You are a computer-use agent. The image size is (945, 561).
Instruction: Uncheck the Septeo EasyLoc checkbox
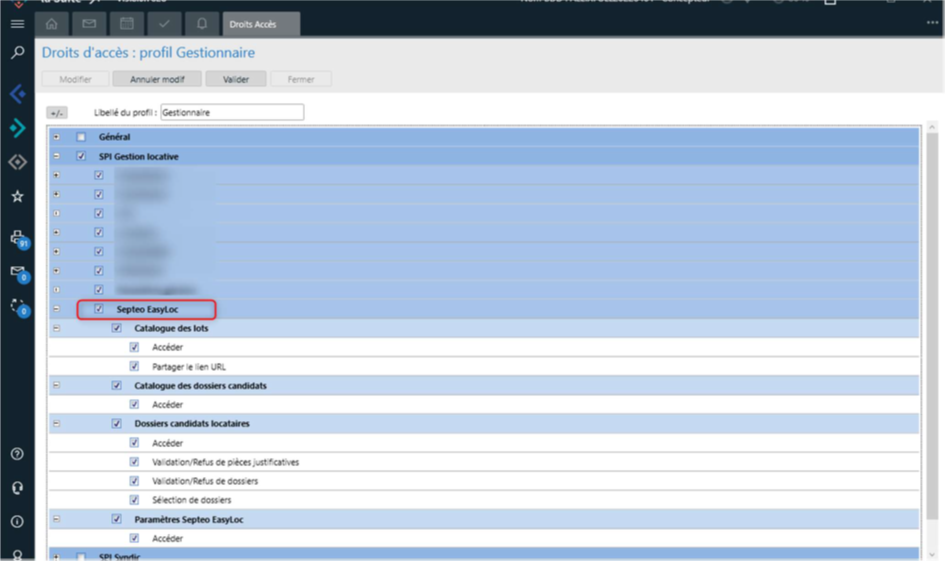tap(98, 309)
